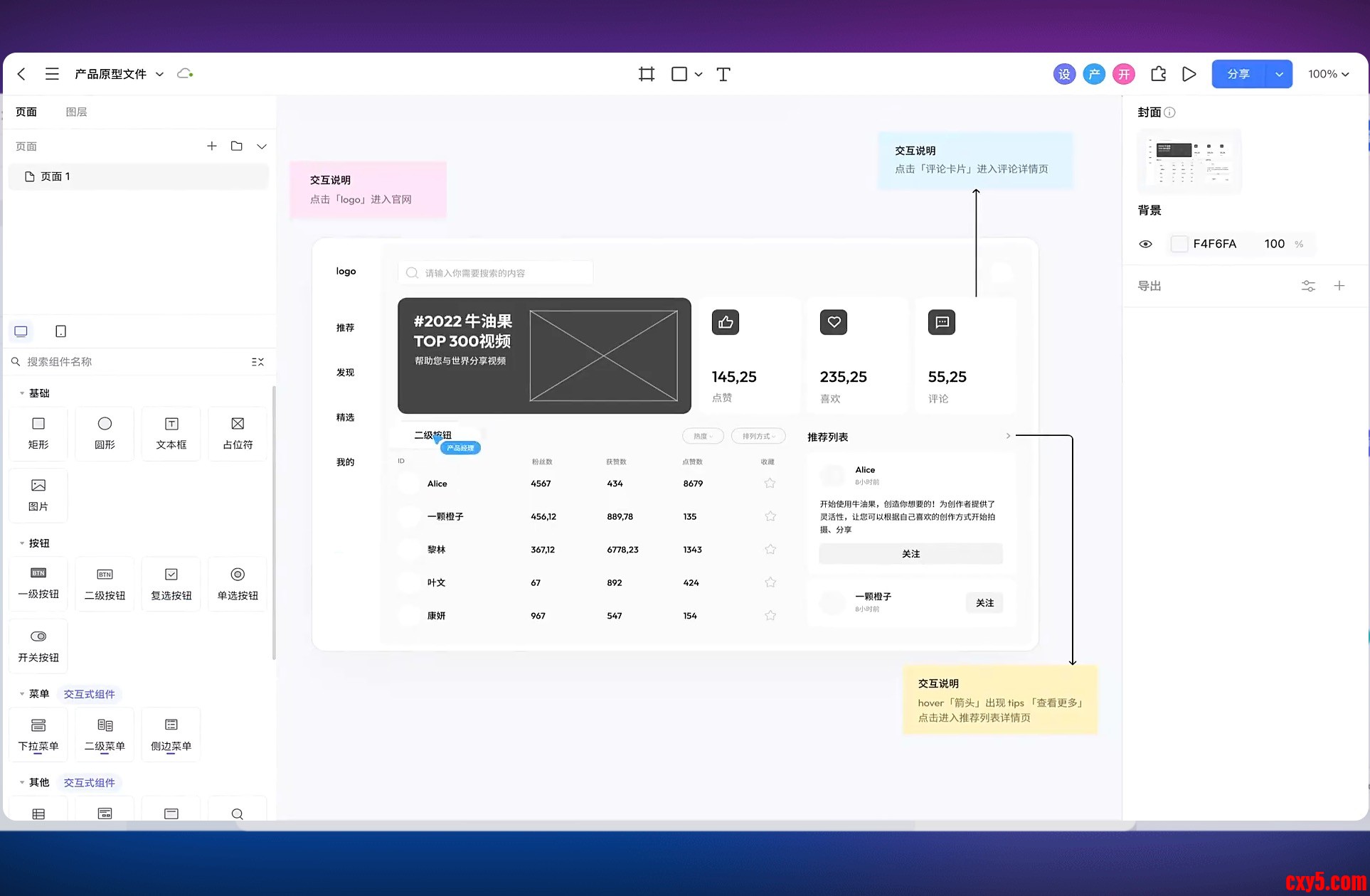Select the Rectangle (矩形) component
The width and height of the screenshot is (1370, 896).
tap(38, 432)
